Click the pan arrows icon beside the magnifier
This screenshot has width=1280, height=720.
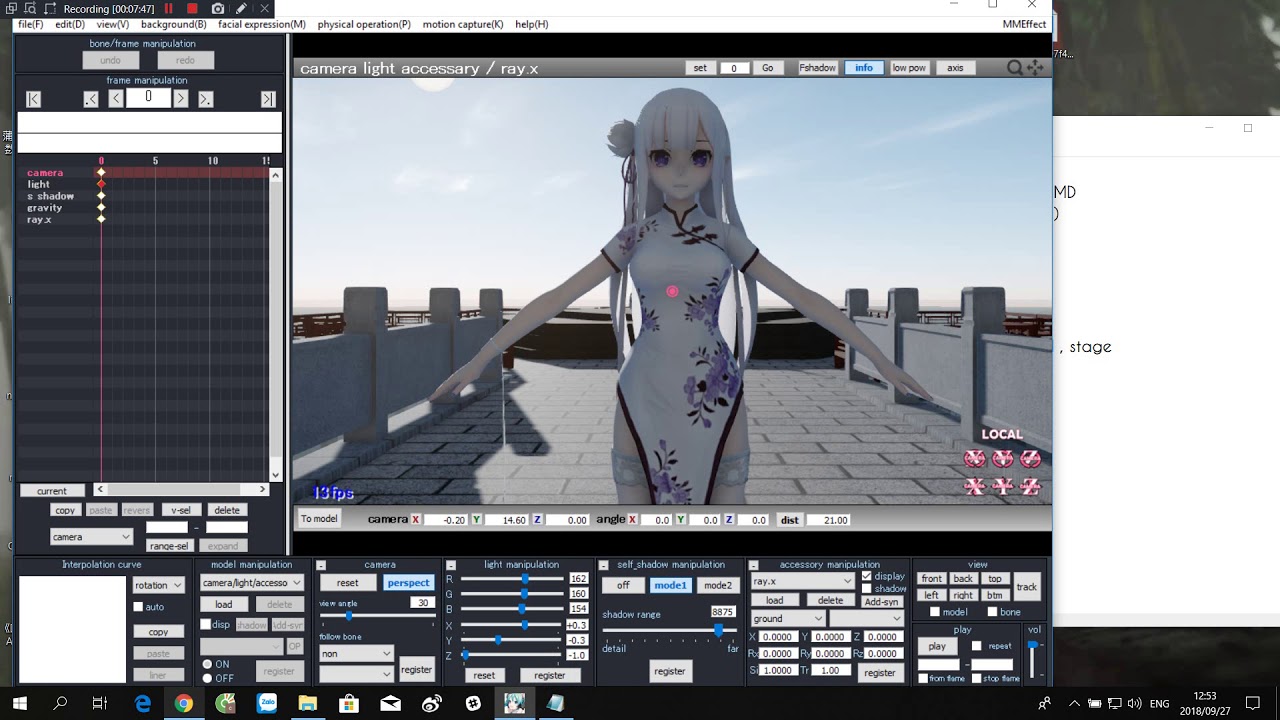pyautogui.click(x=1035, y=68)
